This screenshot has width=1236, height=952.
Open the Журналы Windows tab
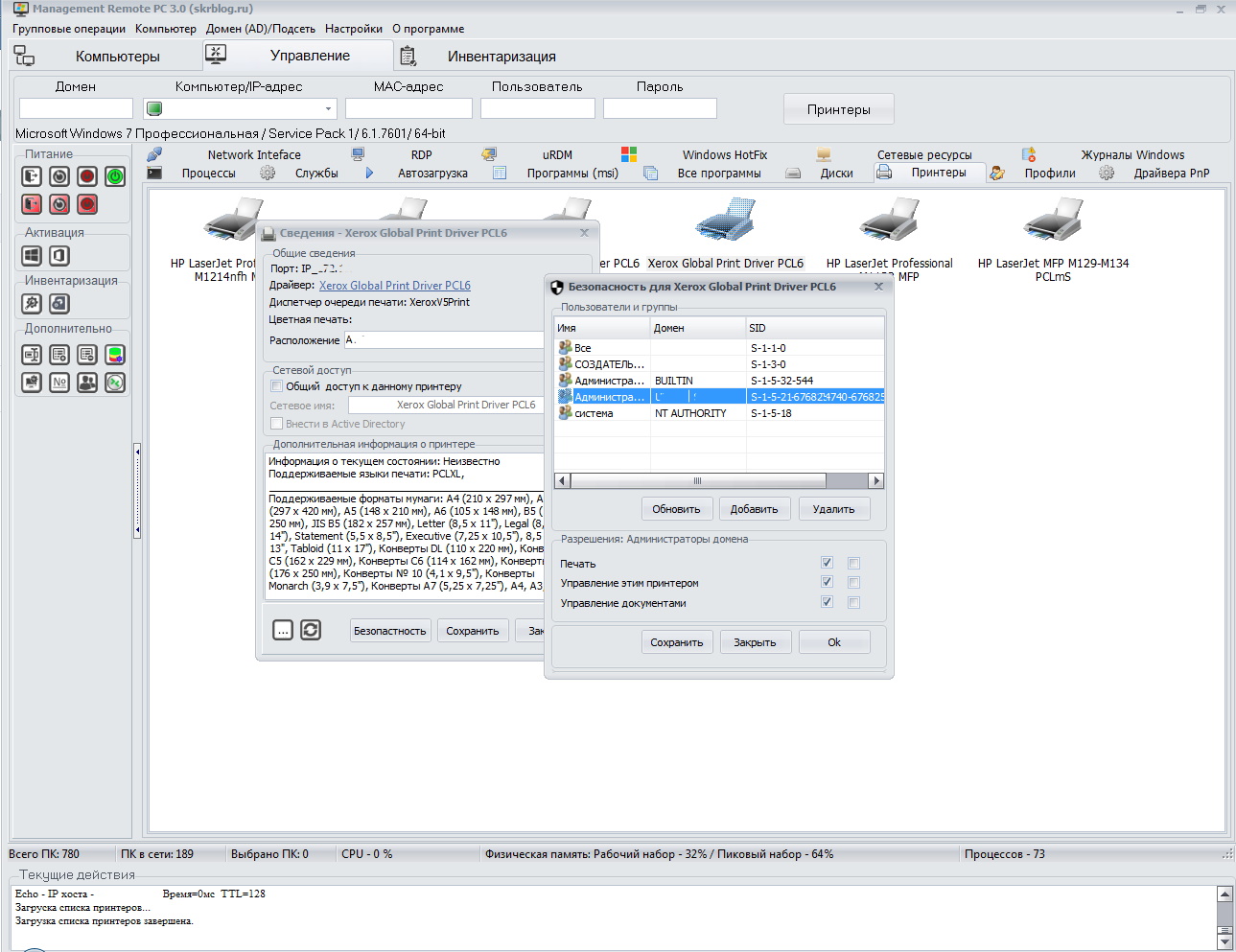tap(1132, 154)
